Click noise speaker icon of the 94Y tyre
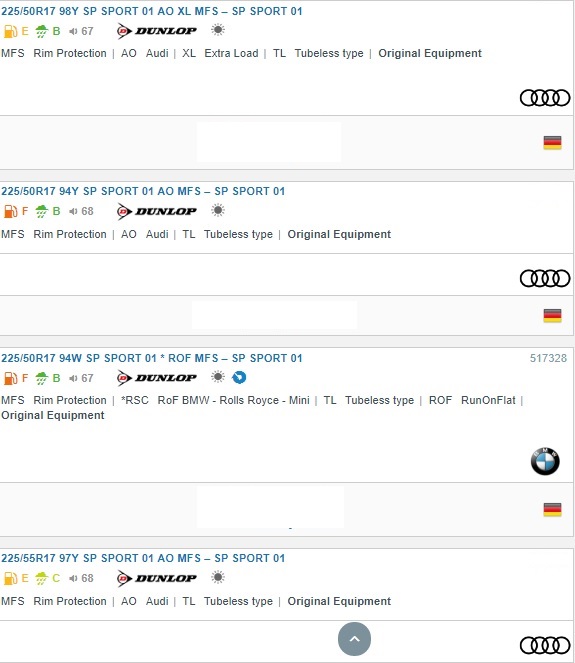The width and height of the screenshot is (575, 663). (74, 211)
